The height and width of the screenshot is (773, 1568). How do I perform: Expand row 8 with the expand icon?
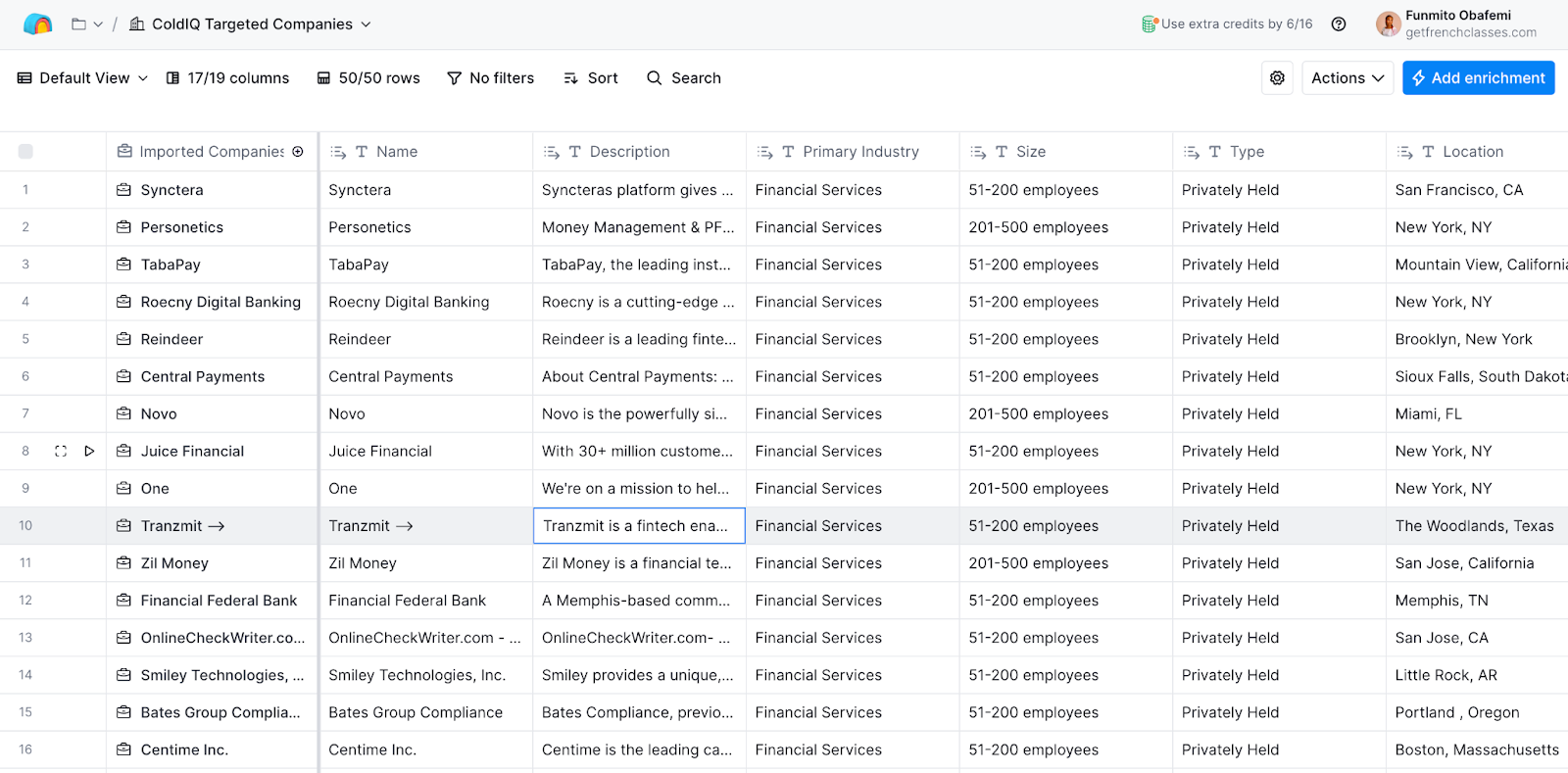[x=61, y=452]
